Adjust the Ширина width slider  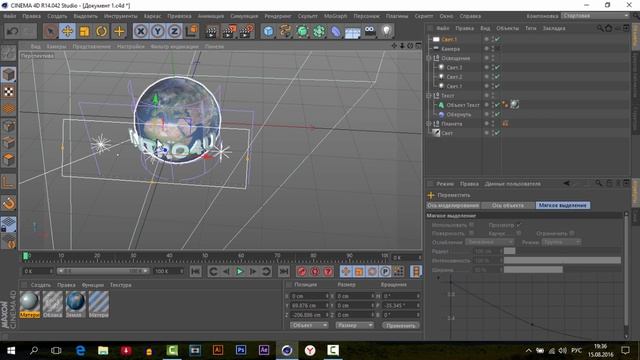pyautogui.click(x=562, y=269)
